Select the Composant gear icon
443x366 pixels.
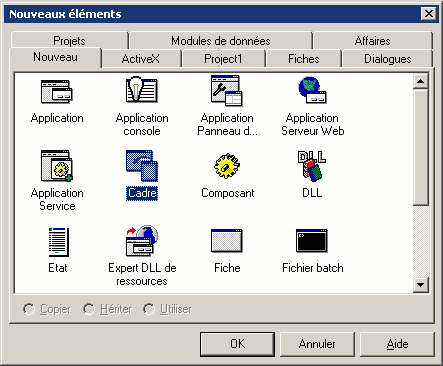click(x=227, y=166)
